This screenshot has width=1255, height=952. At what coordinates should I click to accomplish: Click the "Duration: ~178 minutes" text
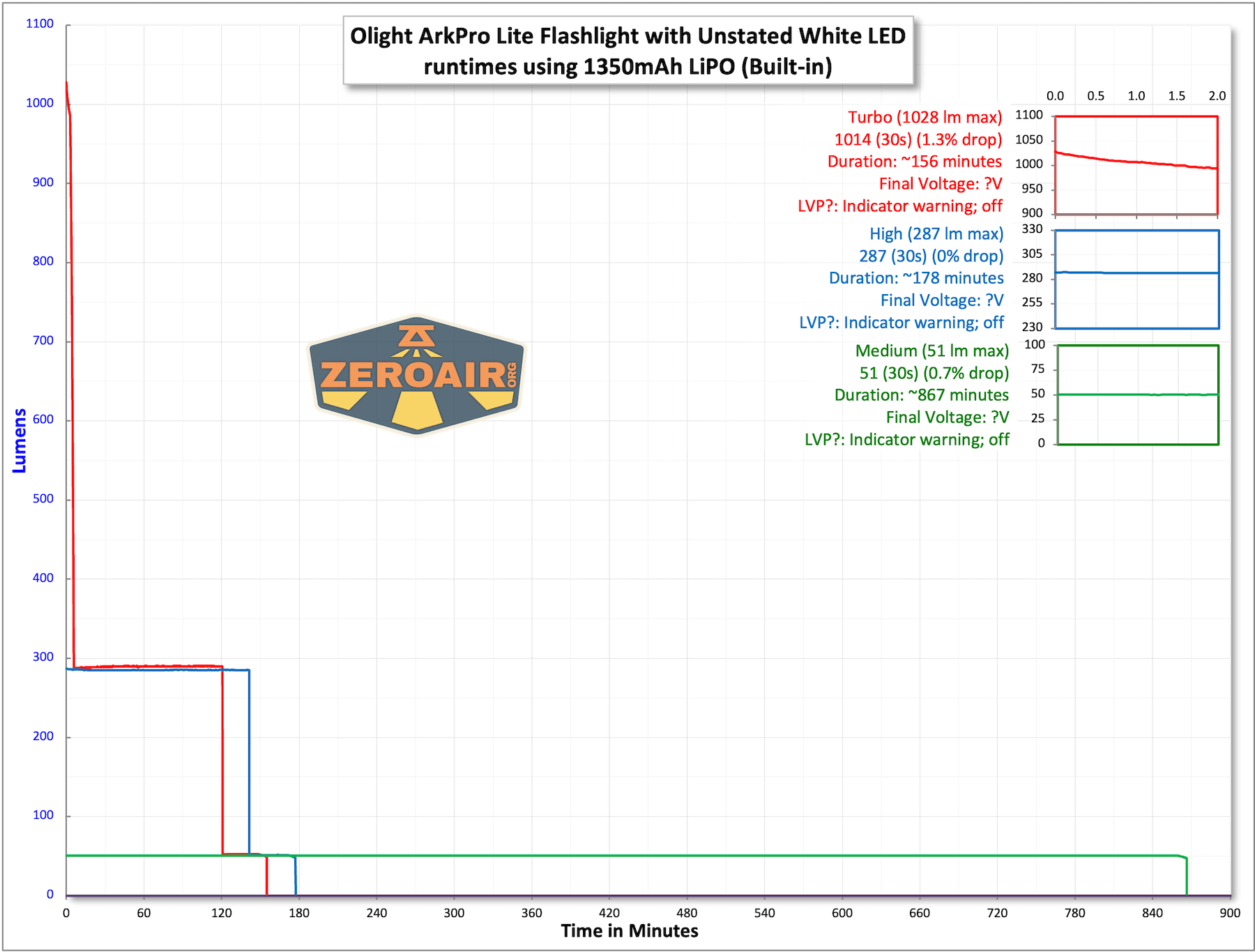pyautogui.click(x=916, y=278)
